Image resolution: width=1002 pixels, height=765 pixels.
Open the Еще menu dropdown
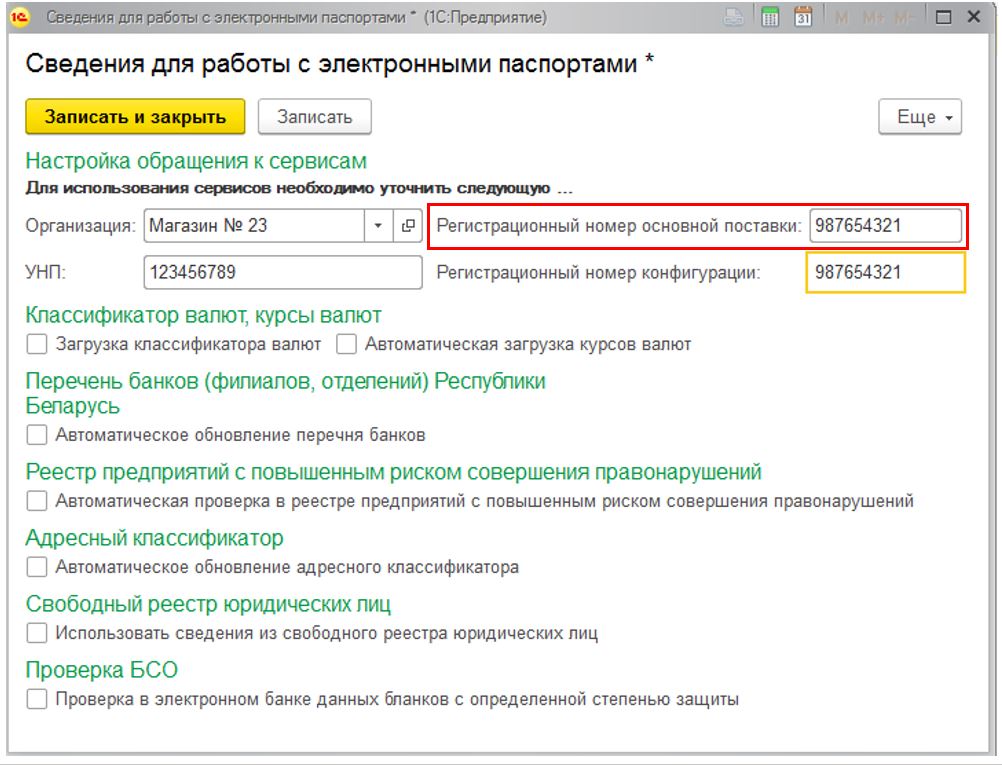point(920,117)
